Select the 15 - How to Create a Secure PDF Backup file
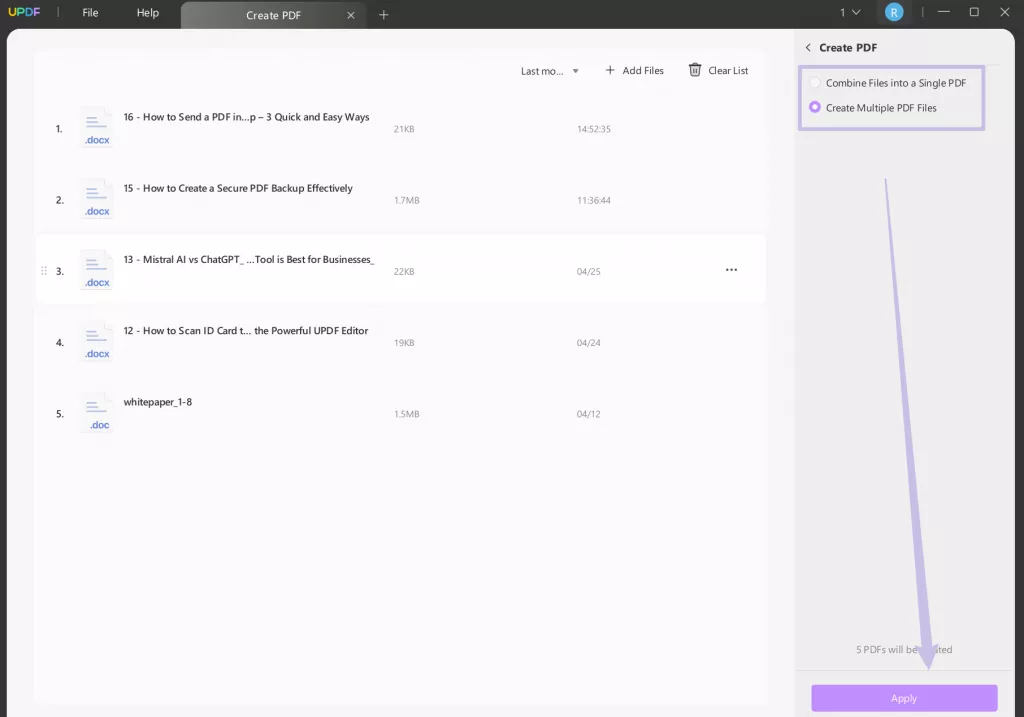The width and height of the screenshot is (1024, 717). click(238, 188)
